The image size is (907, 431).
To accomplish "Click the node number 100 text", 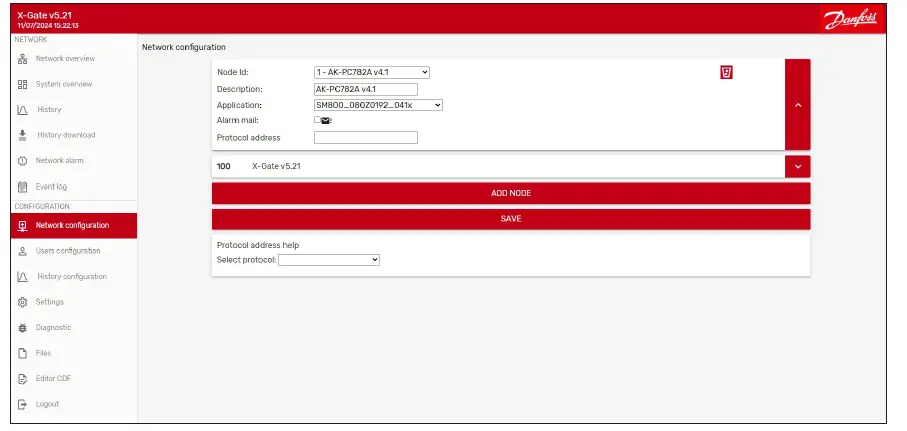I will [223, 166].
